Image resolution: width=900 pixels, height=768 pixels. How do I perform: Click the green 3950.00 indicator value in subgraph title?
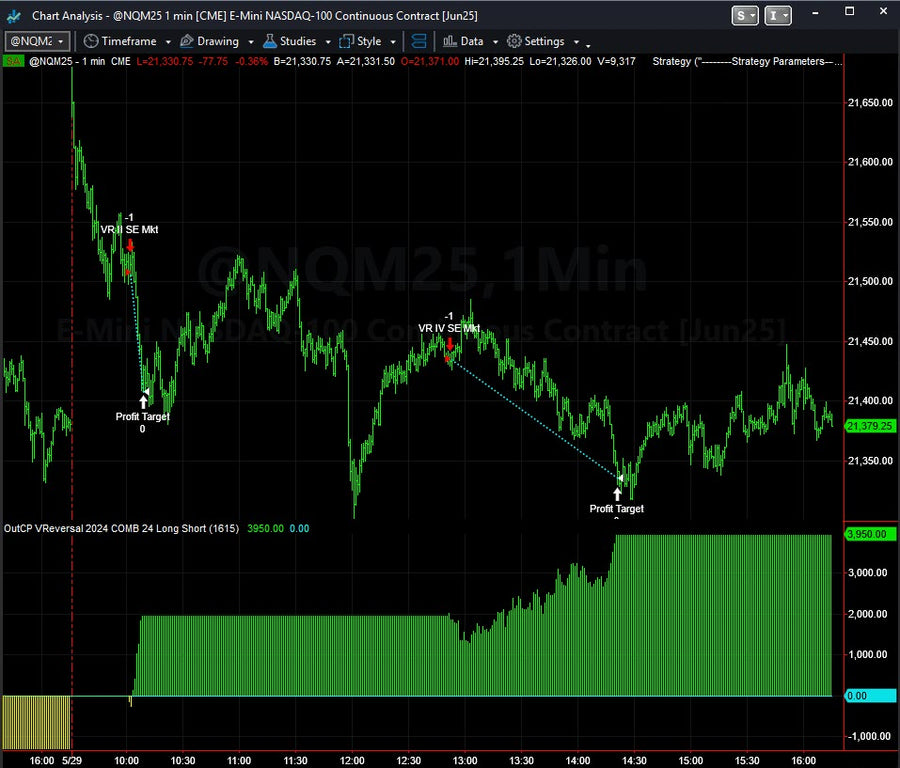pos(265,529)
